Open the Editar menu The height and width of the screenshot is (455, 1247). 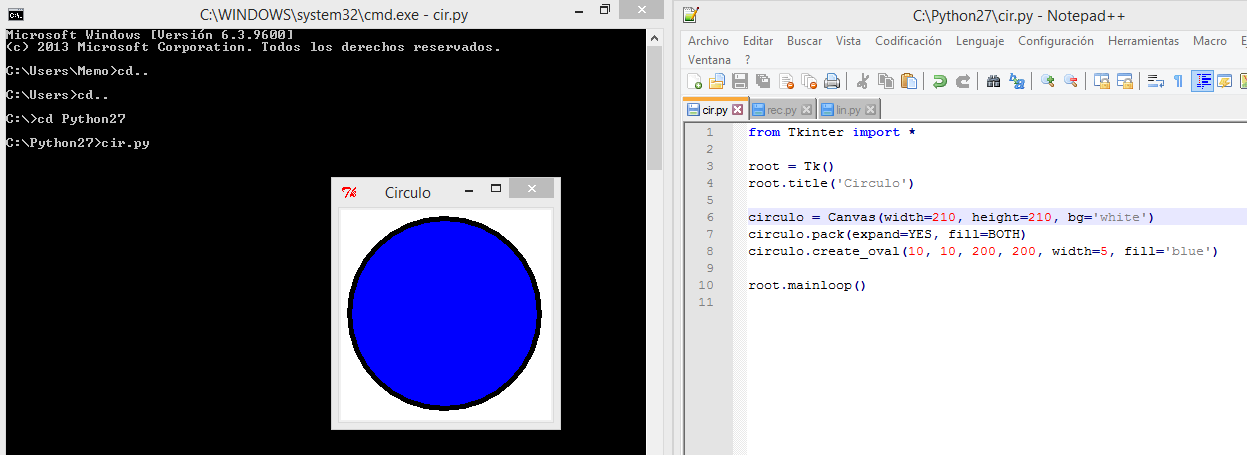pos(758,41)
